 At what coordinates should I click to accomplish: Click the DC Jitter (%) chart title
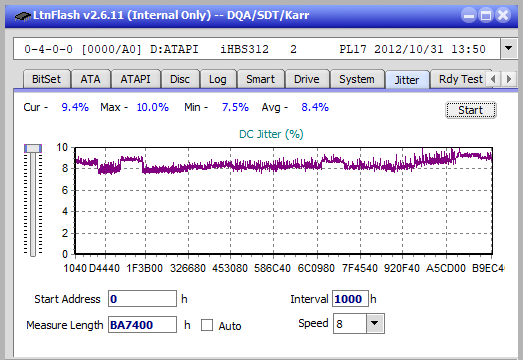point(271,134)
